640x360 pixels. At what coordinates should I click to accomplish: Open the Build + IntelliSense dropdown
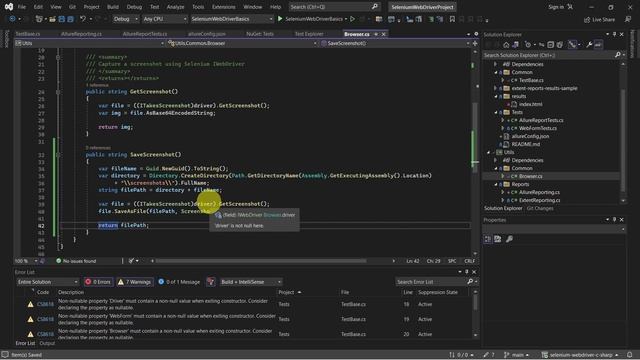tap(251, 282)
